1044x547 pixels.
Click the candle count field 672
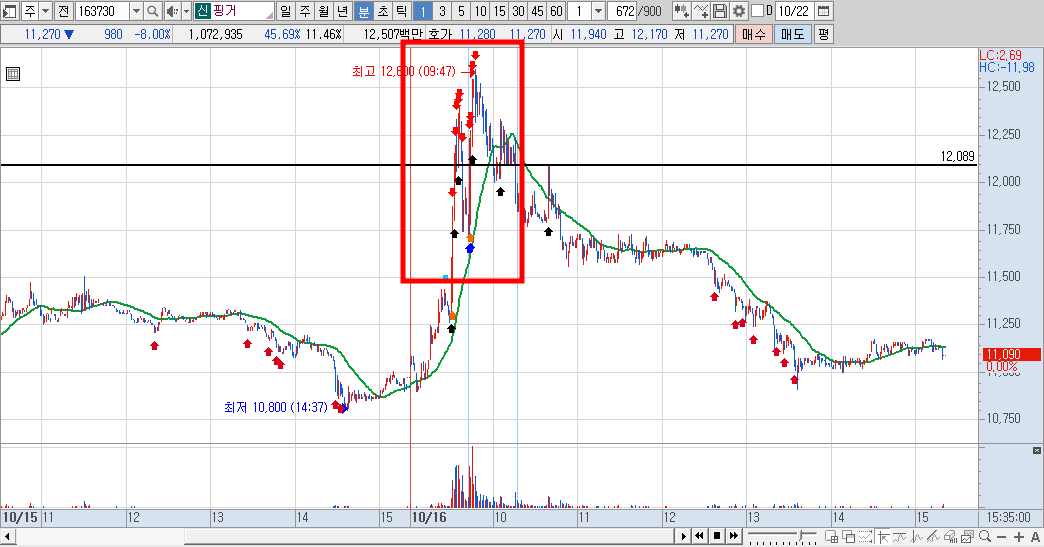pos(623,11)
